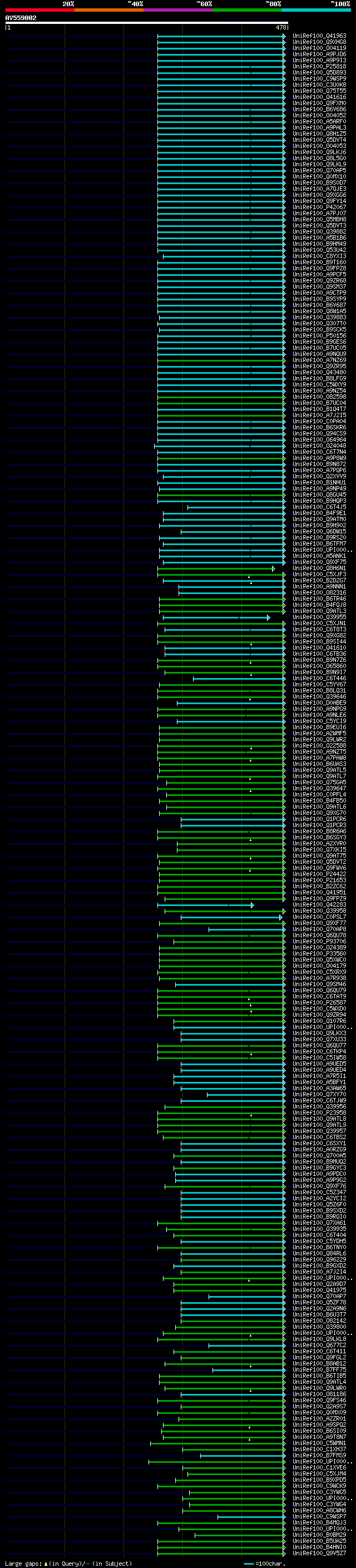
Task: Select the UniRef100_Q9LKJ6 label
Action: (x=319, y=152)
